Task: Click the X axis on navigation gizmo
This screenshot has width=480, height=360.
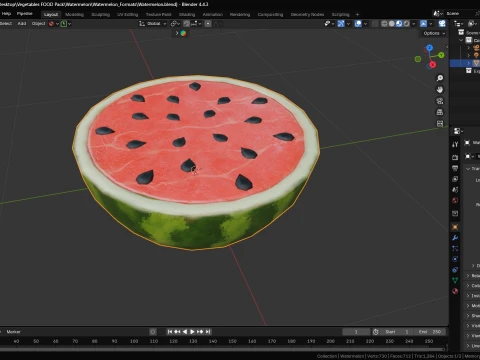Action: pos(433,65)
